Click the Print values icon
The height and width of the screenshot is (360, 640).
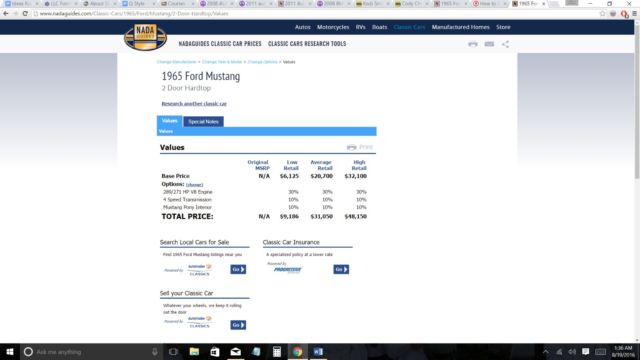coord(360,147)
